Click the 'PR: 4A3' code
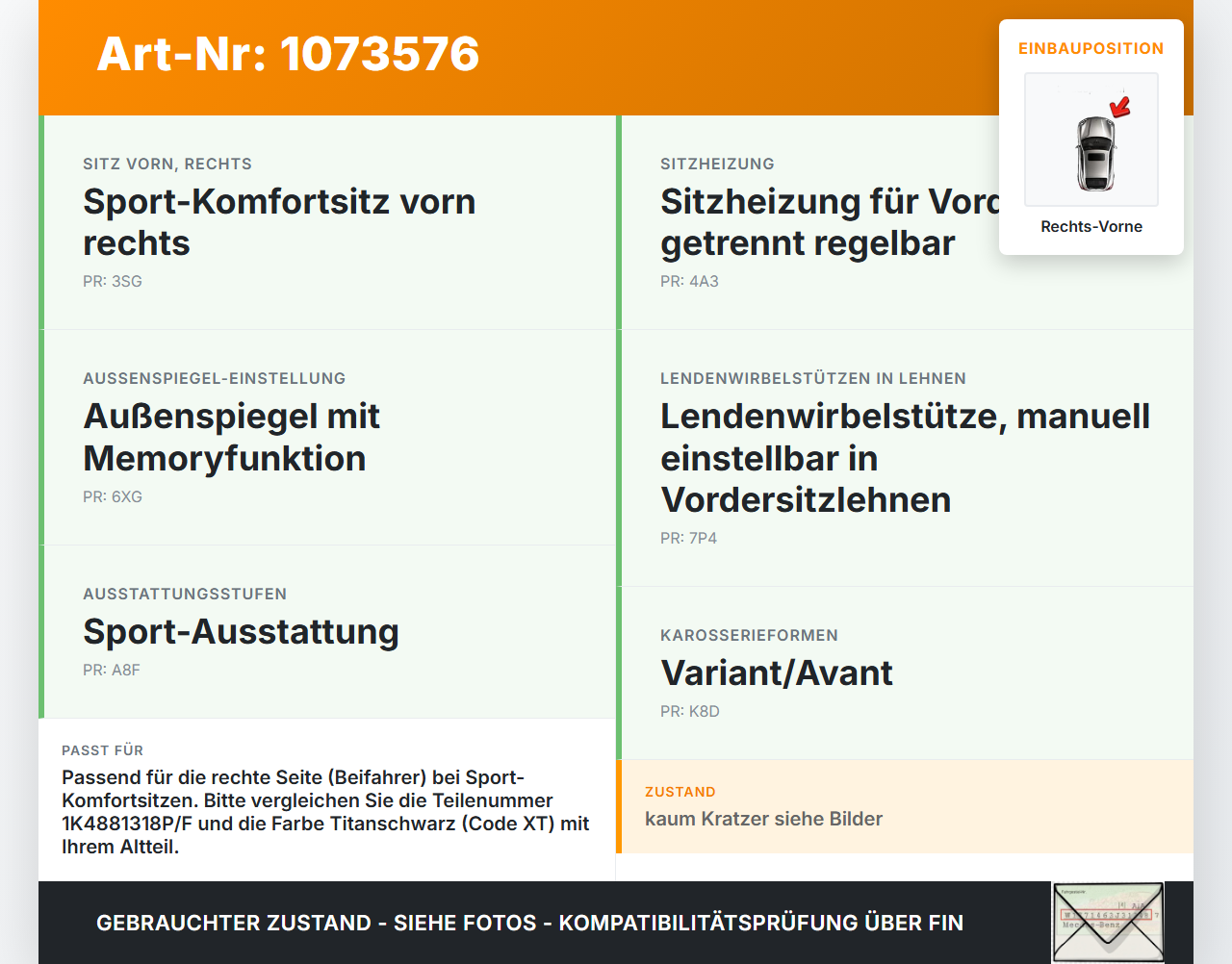 click(689, 282)
